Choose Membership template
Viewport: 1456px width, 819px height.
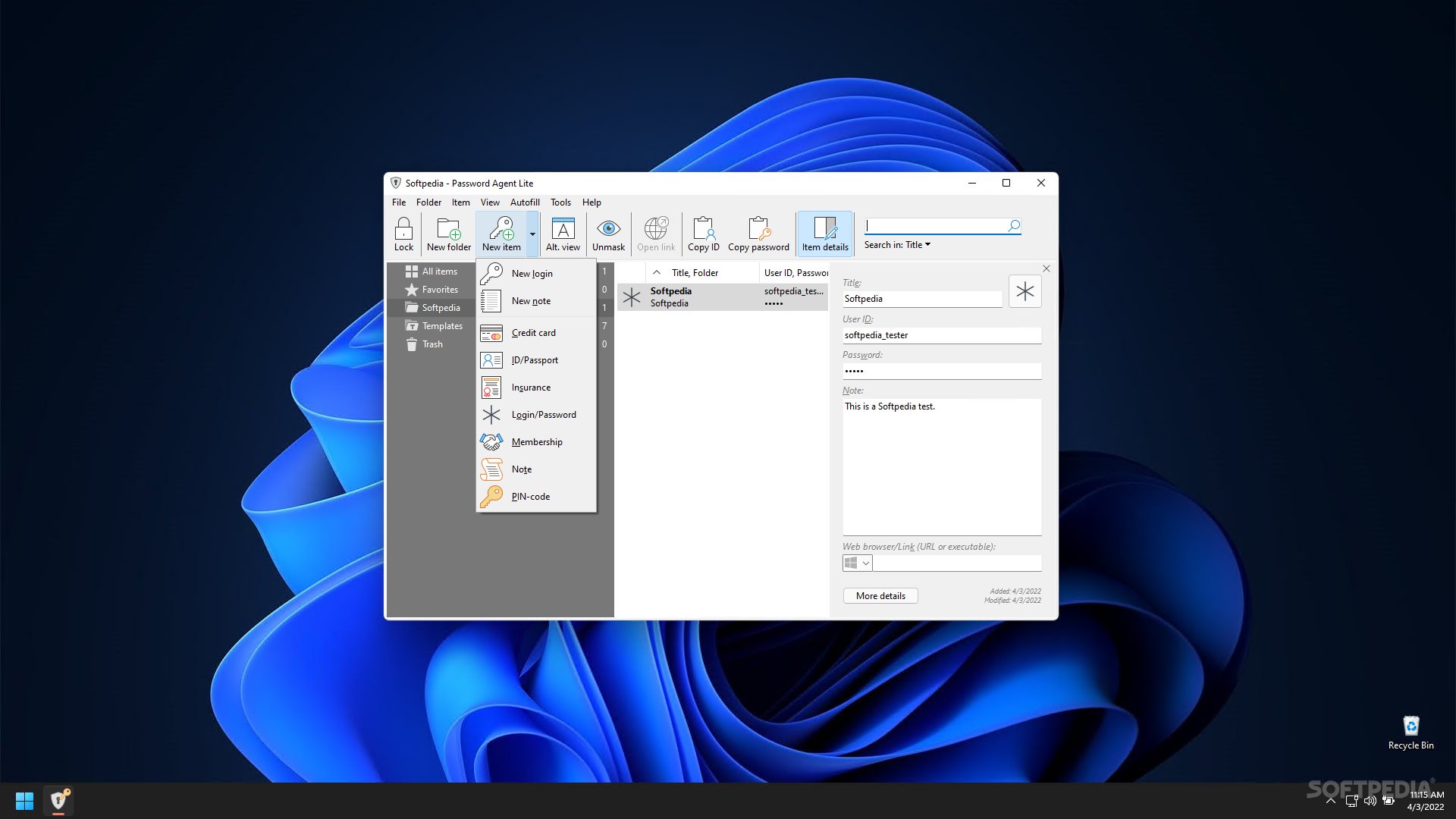pos(536,442)
